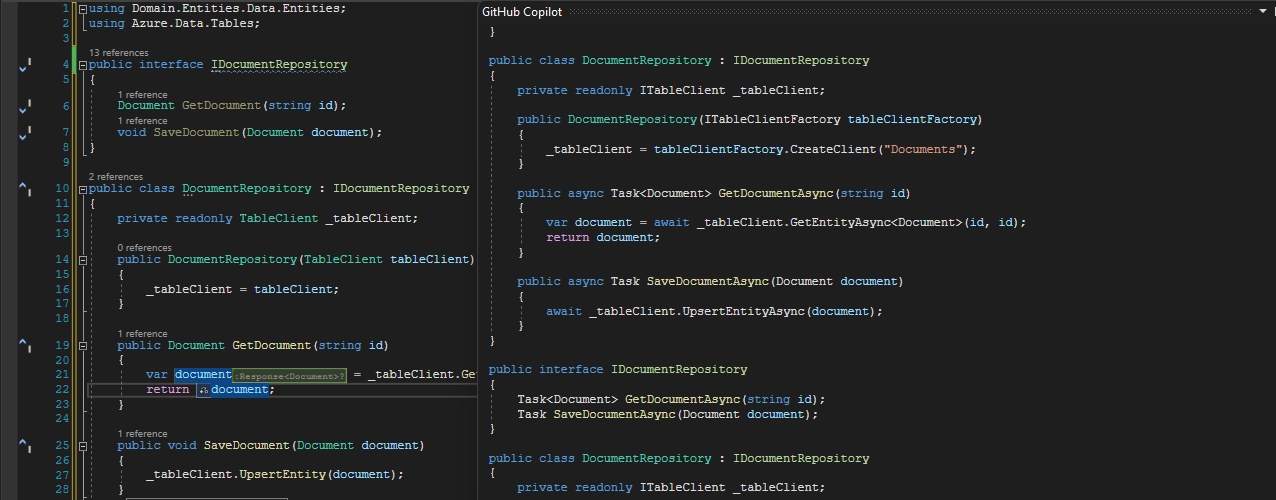The image size is (1276, 500).
Task: Collapse the SaveDocument method at line 25
Action: pyautogui.click(x=83, y=446)
